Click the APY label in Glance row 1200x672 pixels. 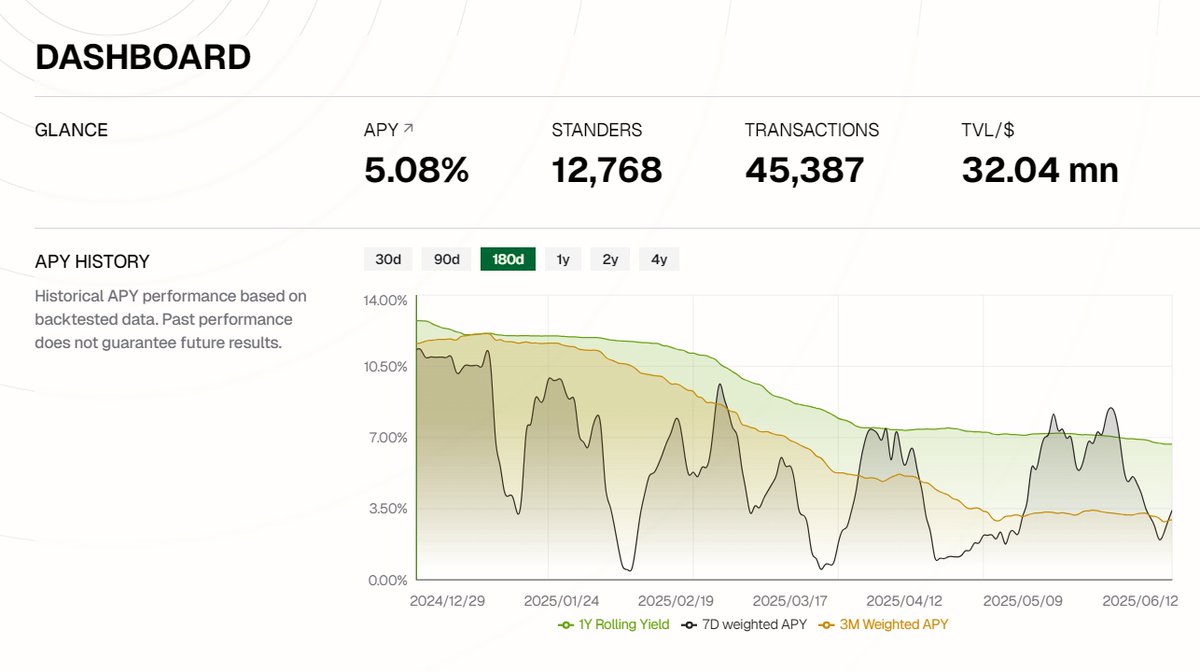pos(381,130)
